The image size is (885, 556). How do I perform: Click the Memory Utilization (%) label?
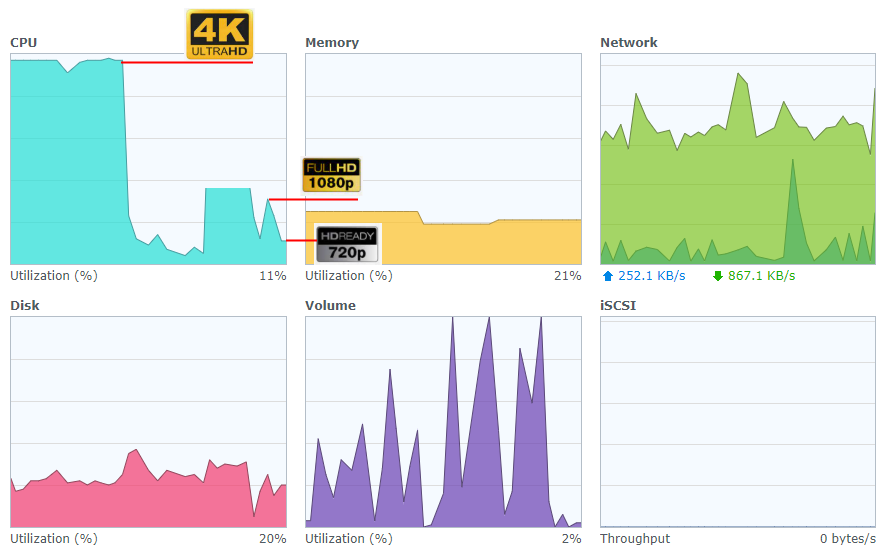[349, 276]
